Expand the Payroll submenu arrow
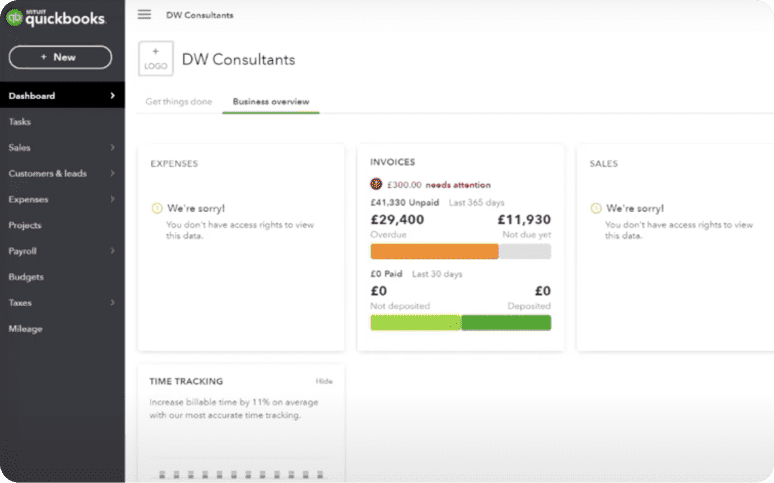This screenshot has width=774, height=483. (x=112, y=251)
